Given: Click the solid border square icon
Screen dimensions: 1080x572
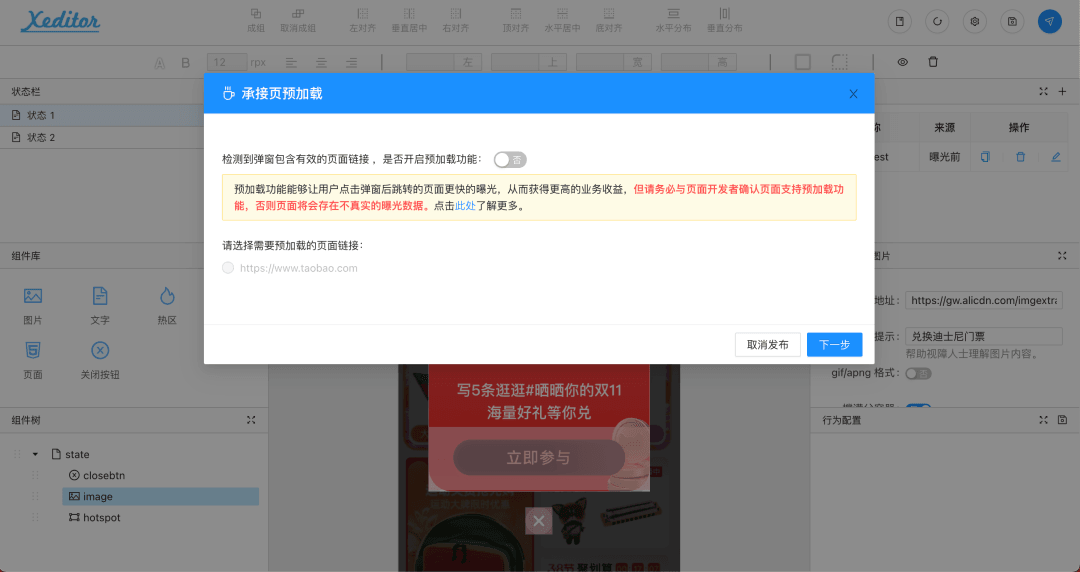Looking at the screenshot, I should coord(802,62).
